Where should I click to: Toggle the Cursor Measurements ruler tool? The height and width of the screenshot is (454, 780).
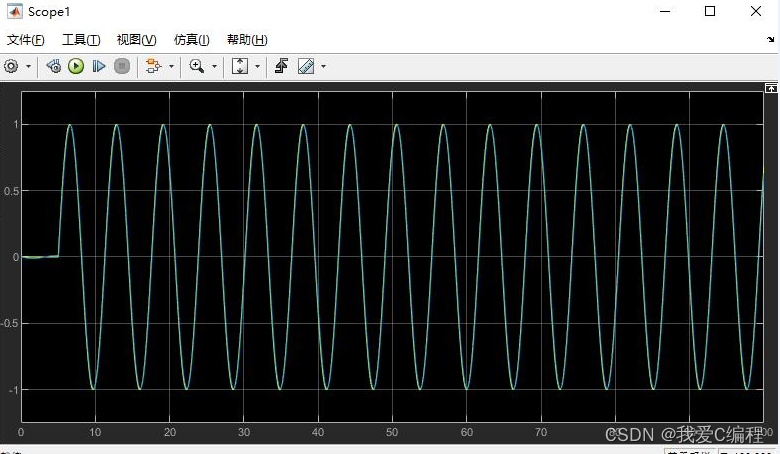coord(305,66)
